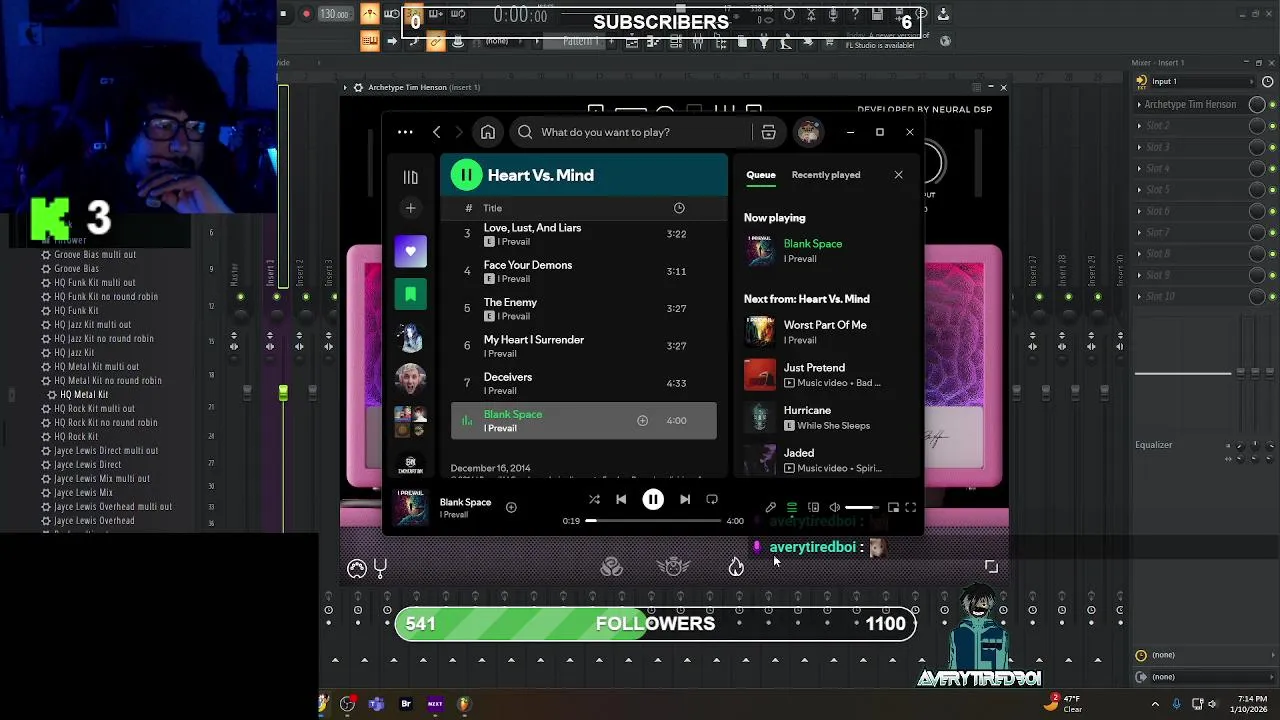The width and height of the screenshot is (1280, 720).
Task: Create a playlist with the plus icon
Action: point(410,208)
